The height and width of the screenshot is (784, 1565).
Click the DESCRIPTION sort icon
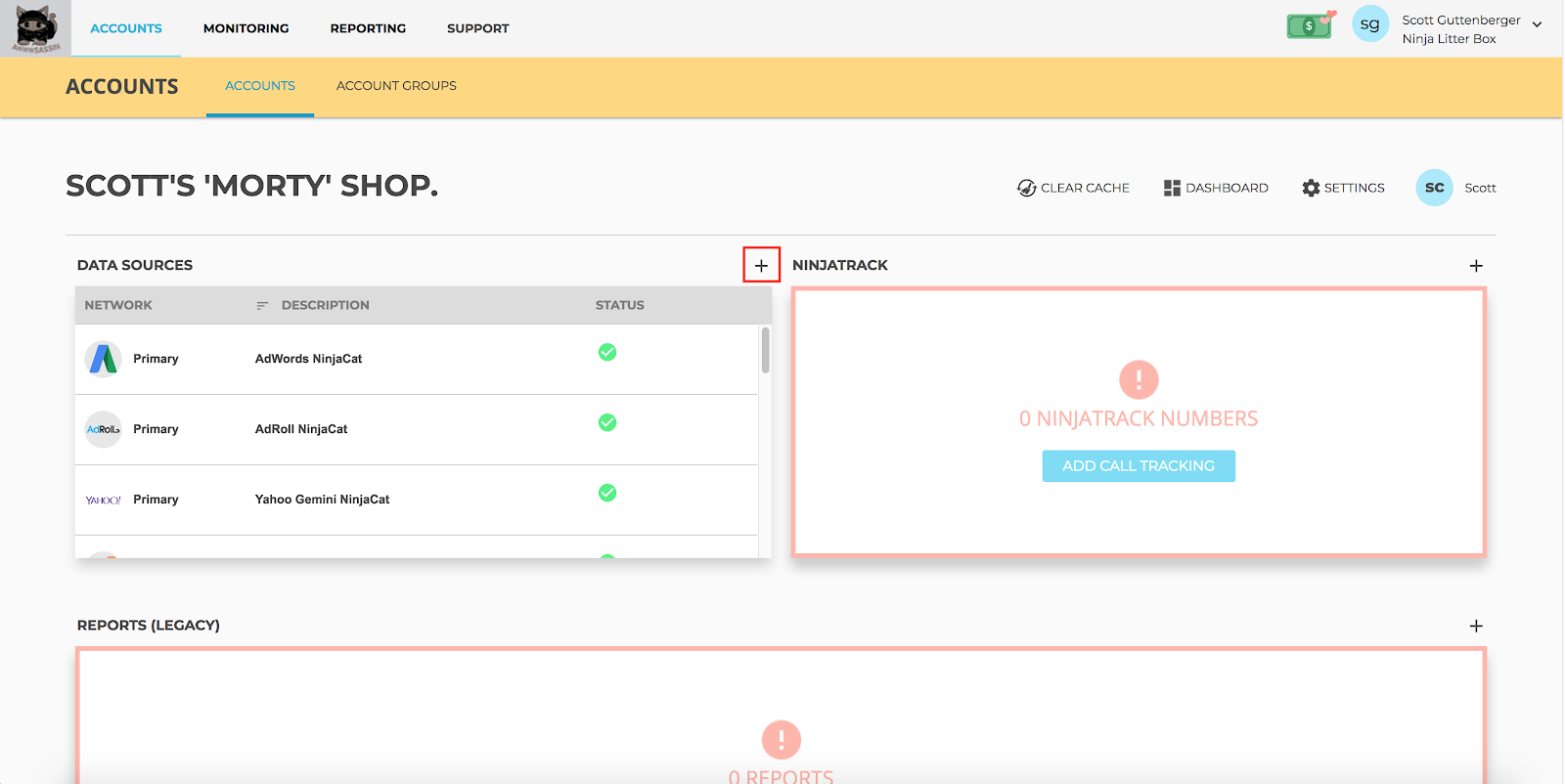click(262, 306)
